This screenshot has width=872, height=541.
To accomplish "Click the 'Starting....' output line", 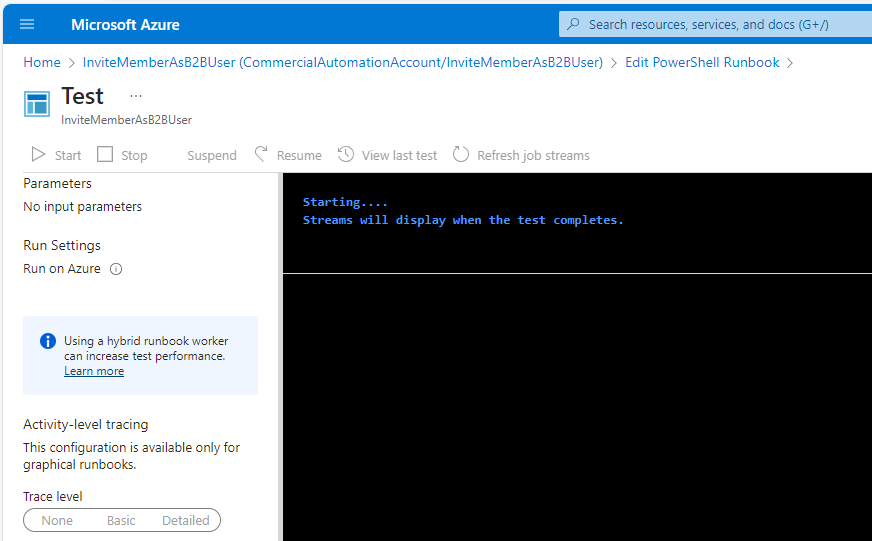I will 345,202.
